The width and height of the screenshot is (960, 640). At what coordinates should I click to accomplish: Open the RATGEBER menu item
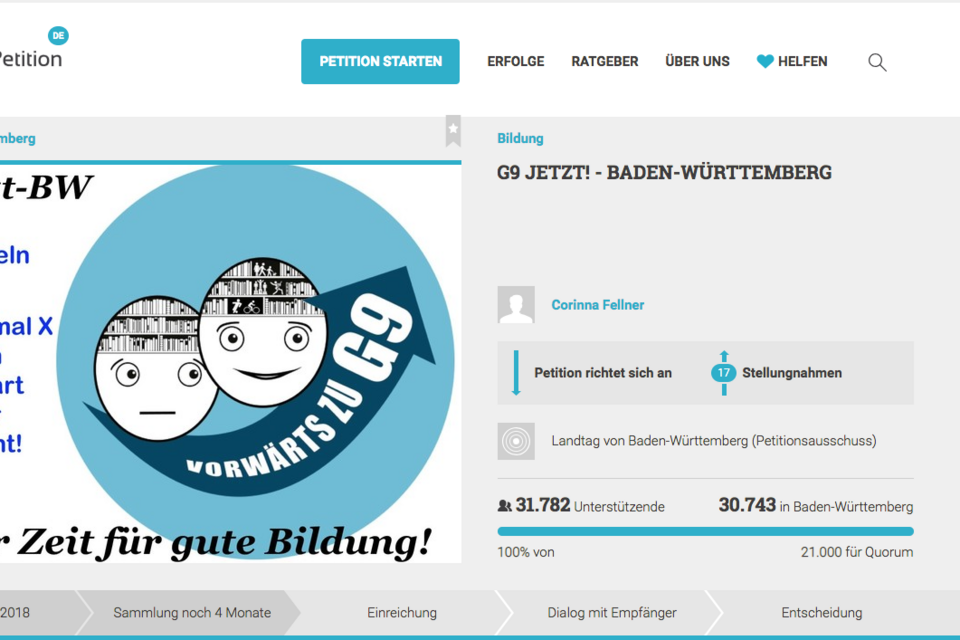click(x=605, y=61)
